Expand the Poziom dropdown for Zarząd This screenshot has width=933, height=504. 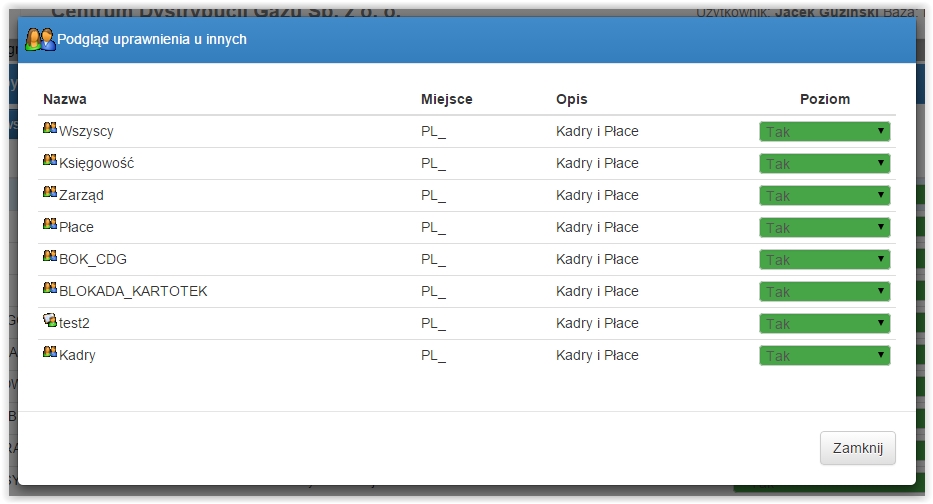824,196
